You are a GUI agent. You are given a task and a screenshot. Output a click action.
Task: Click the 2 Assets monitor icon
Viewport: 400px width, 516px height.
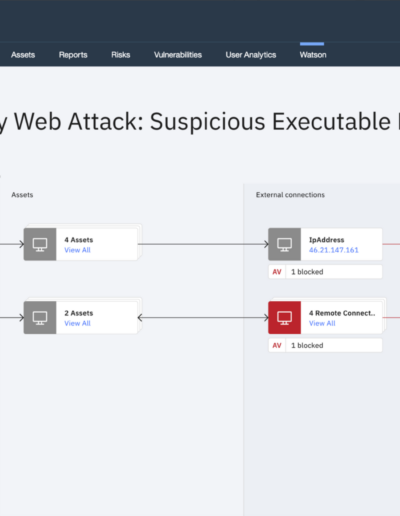(x=40, y=318)
